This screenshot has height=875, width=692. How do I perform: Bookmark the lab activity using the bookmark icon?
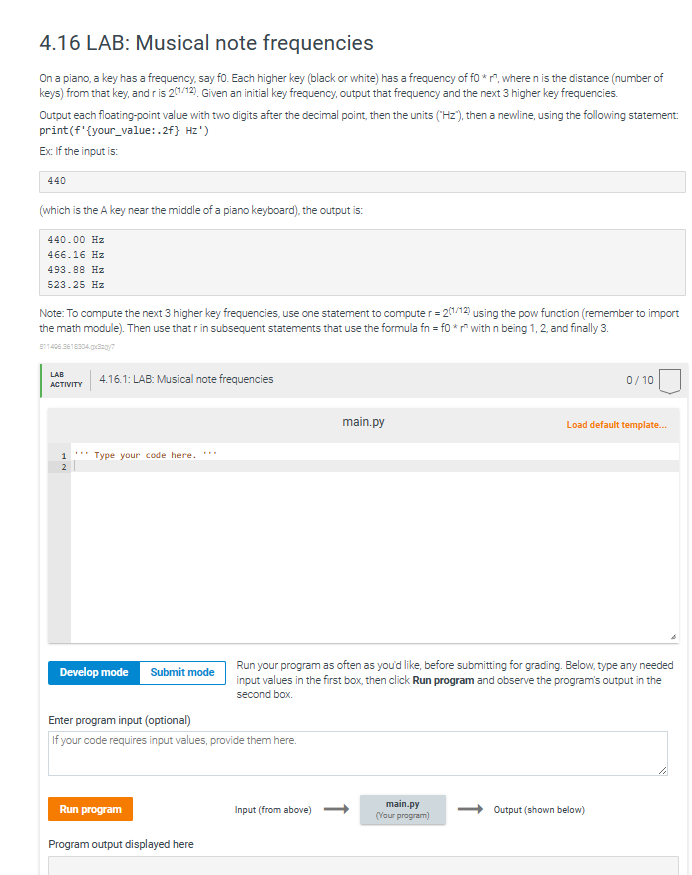668,378
